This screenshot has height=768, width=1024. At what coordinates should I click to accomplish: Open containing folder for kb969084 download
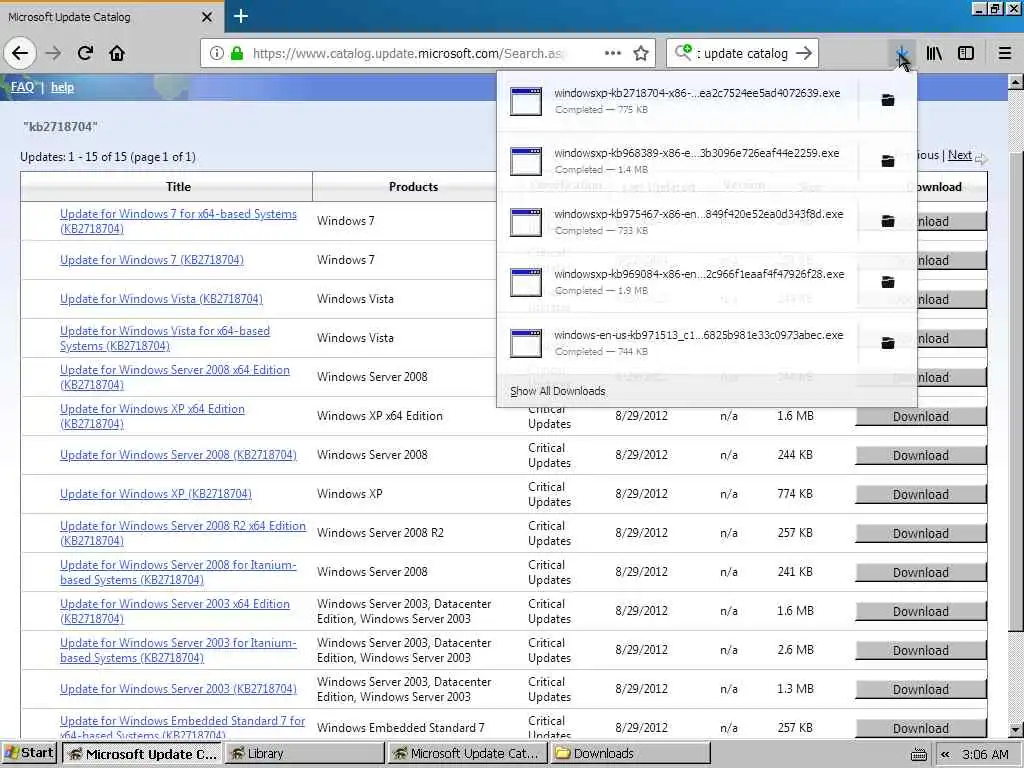click(888, 282)
